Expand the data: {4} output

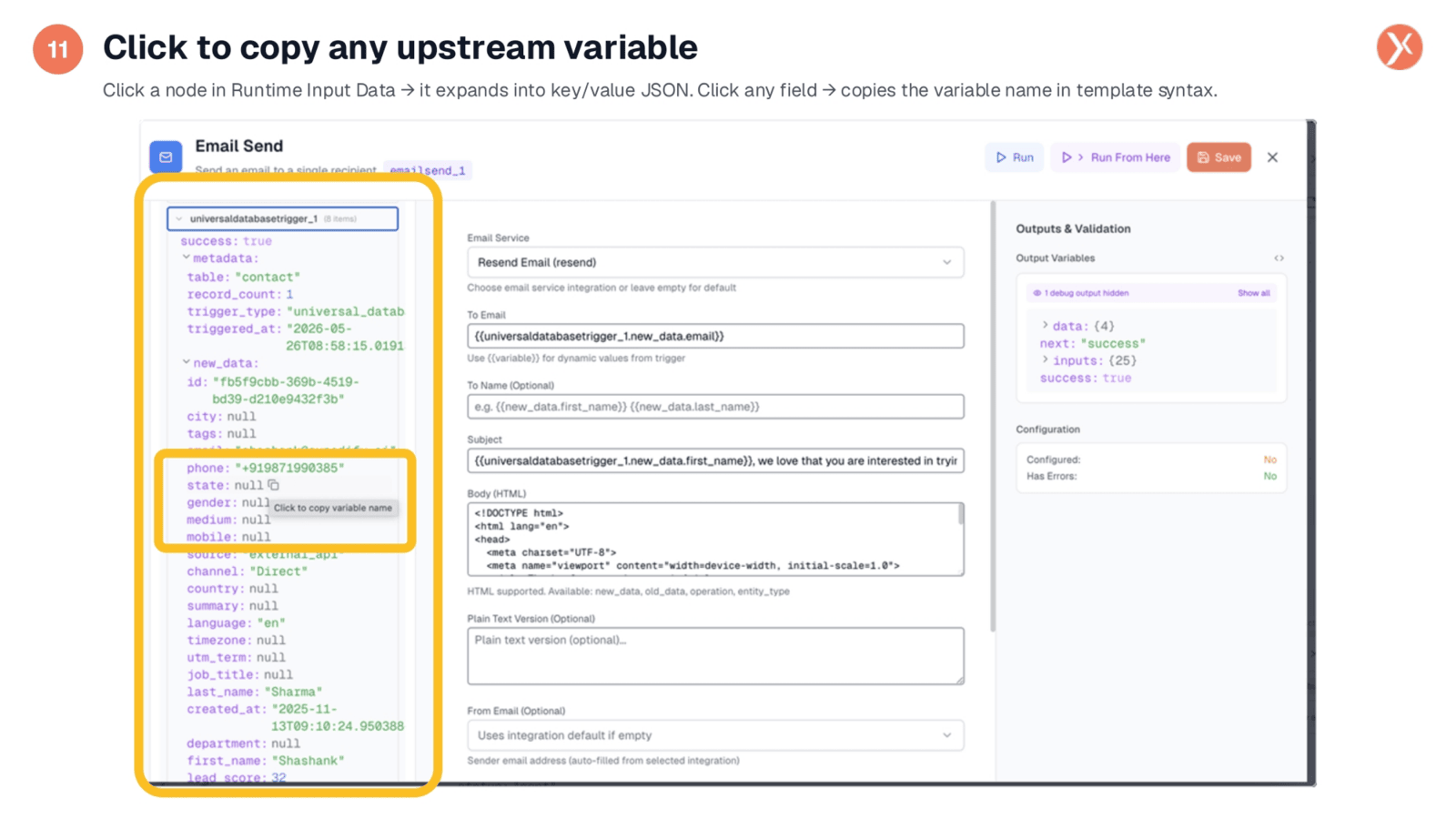coord(1045,325)
